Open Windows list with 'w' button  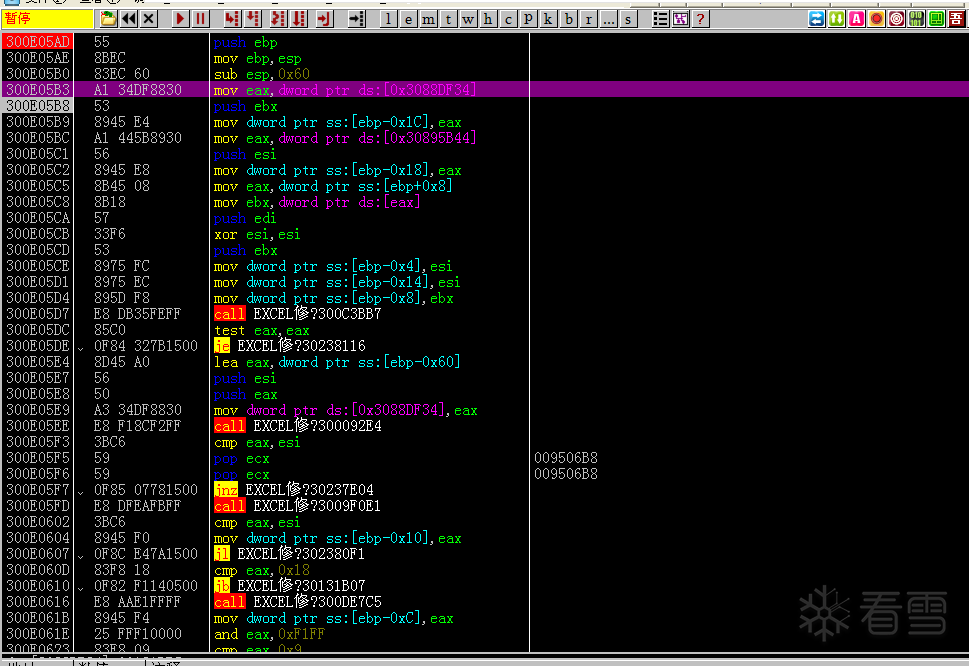[x=468, y=19]
